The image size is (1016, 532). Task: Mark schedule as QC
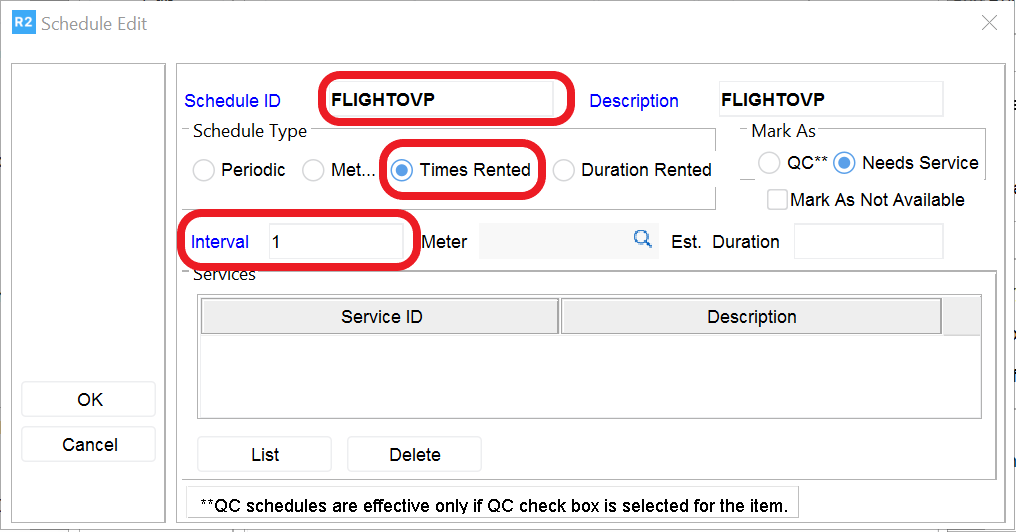click(769, 163)
